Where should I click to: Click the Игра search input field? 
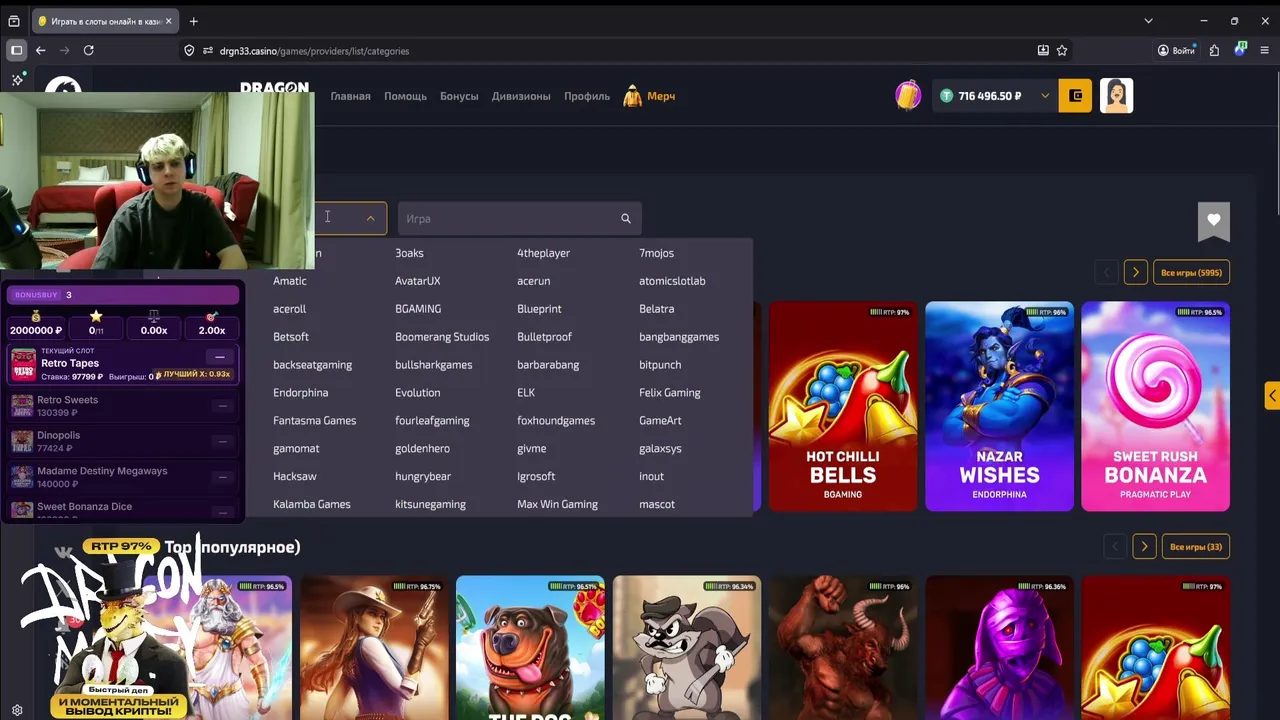pyautogui.click(x=520, y=218)
